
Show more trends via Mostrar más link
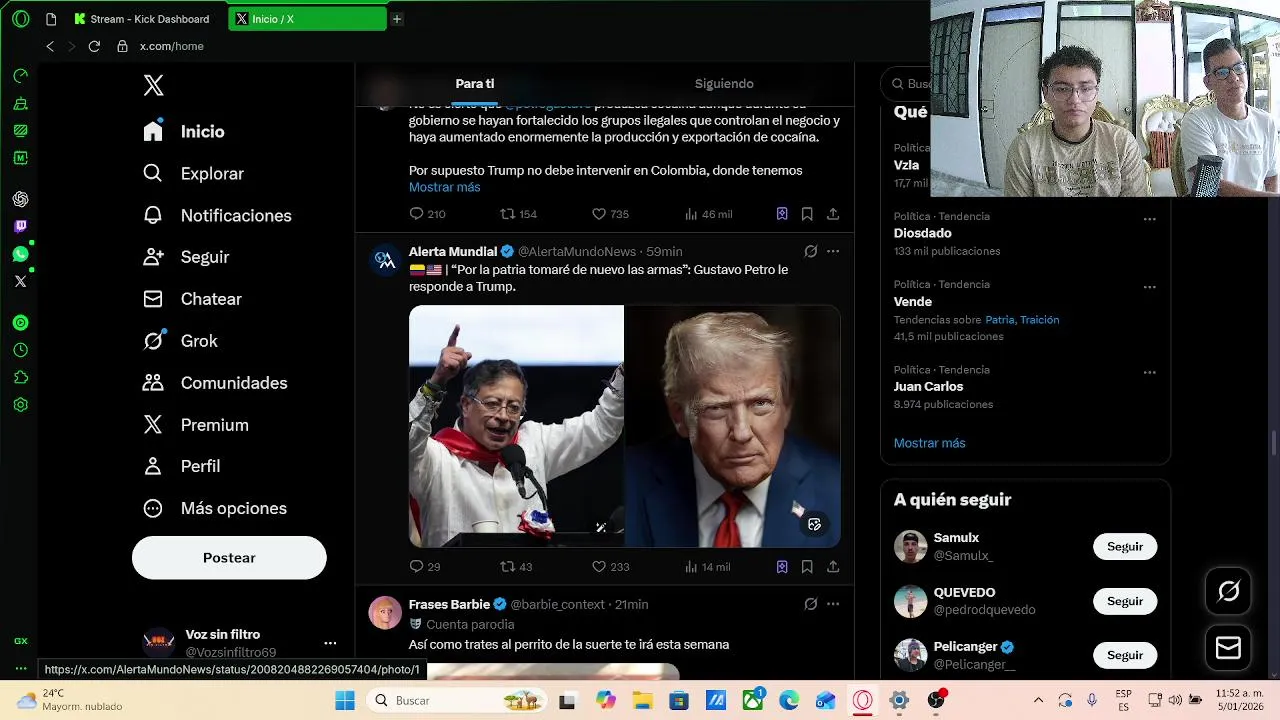point(929,443)
